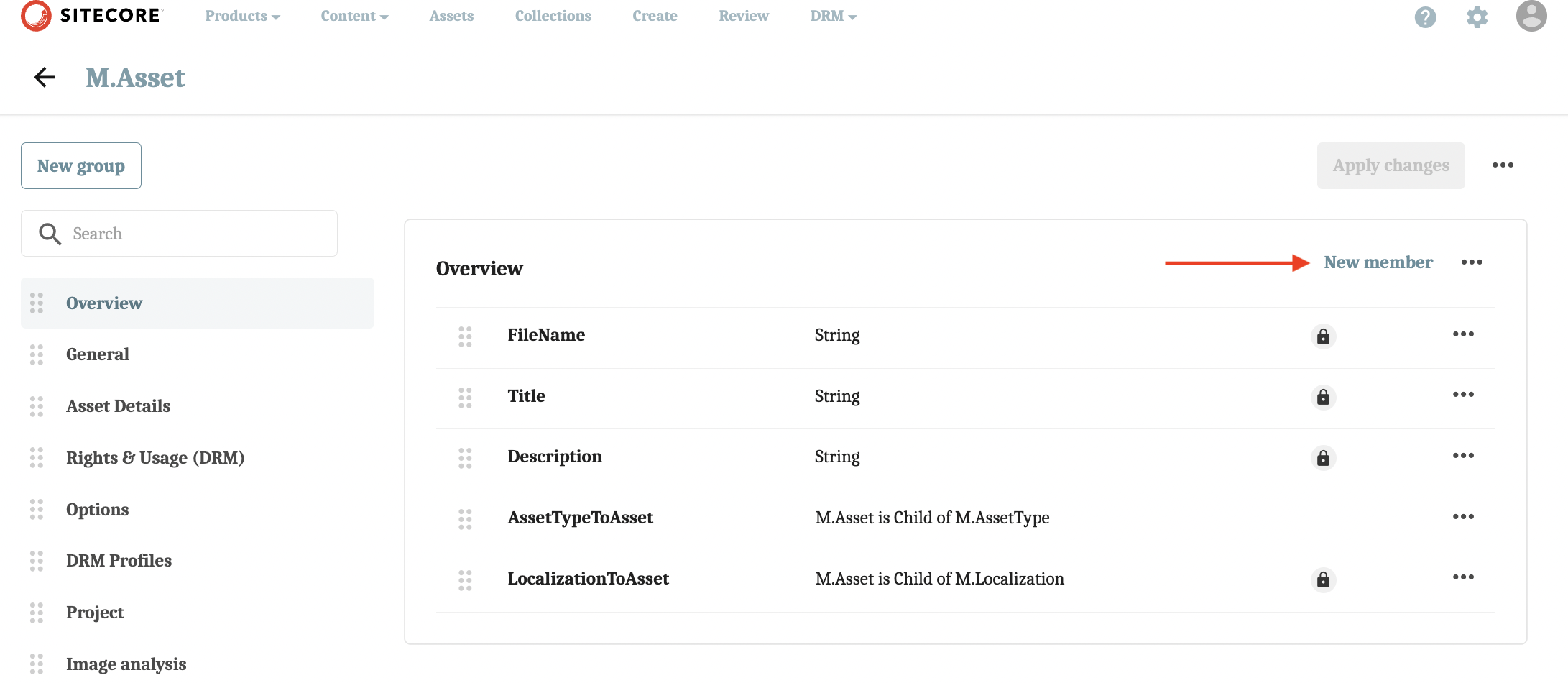Select the Collections menu item
Viewport: 1568px width, 683px height.
tap(553, 16)
